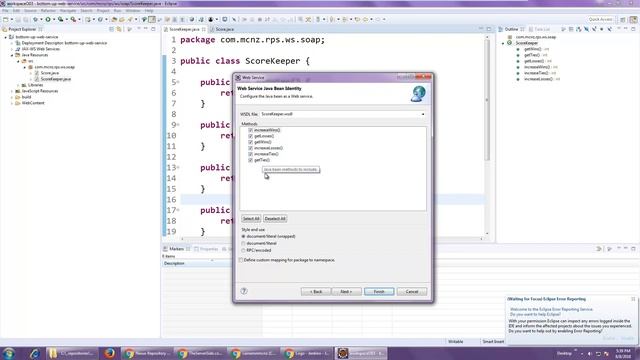Click Link with Editor in Project Explorer
640x360 pixels.
tap(119, 29)
